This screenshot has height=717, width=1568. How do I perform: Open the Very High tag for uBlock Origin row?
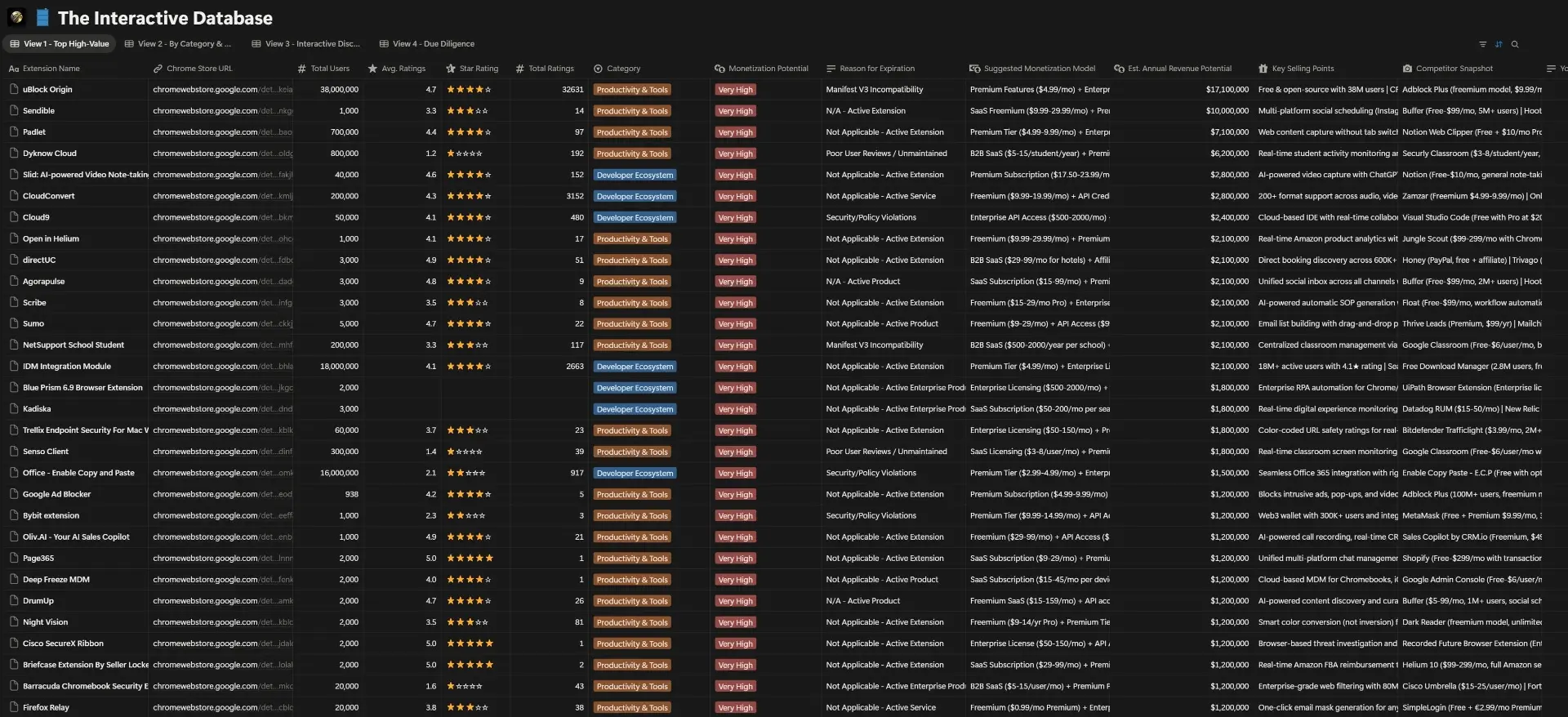point(735,90)
